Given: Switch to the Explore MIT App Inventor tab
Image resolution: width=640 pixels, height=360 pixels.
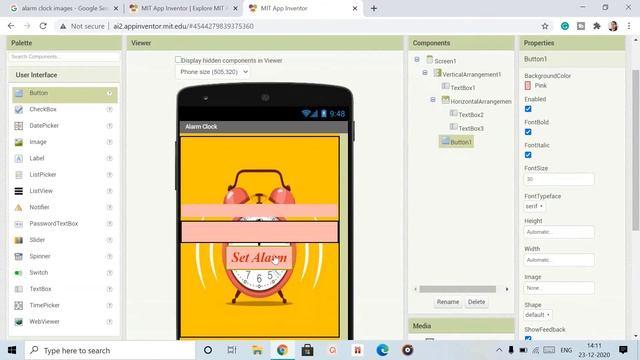Looking at the screenshot, I should (184, 8).
